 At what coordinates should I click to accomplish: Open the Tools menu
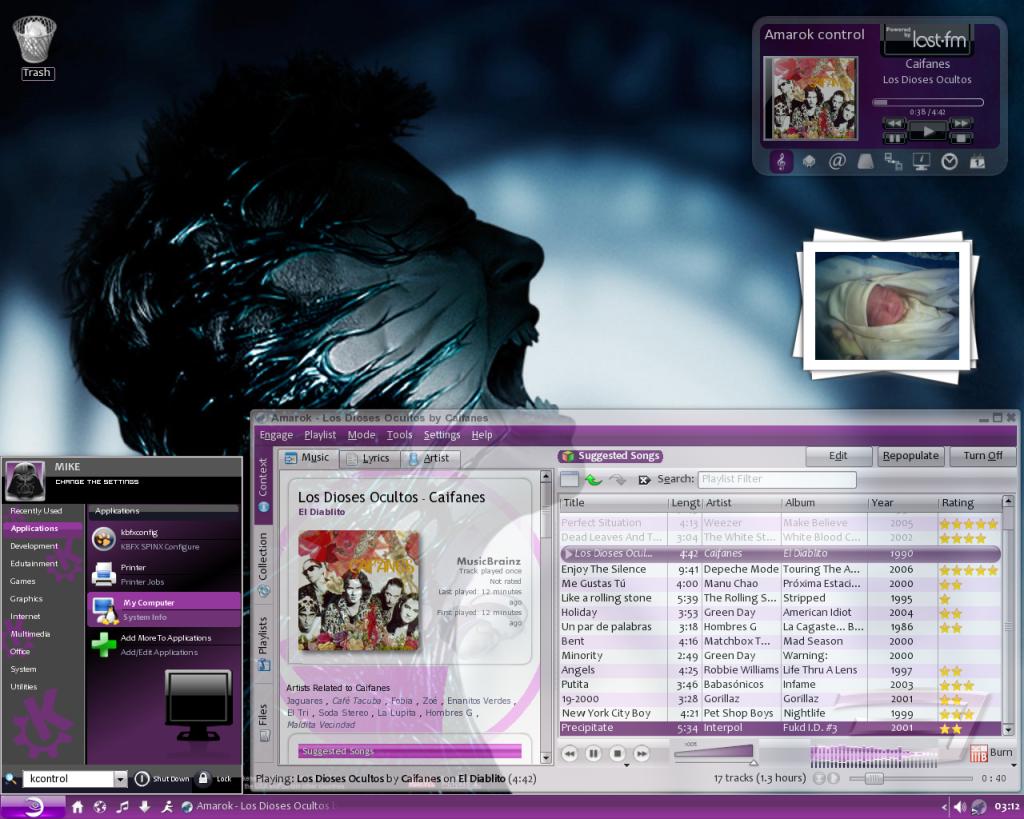400,435
